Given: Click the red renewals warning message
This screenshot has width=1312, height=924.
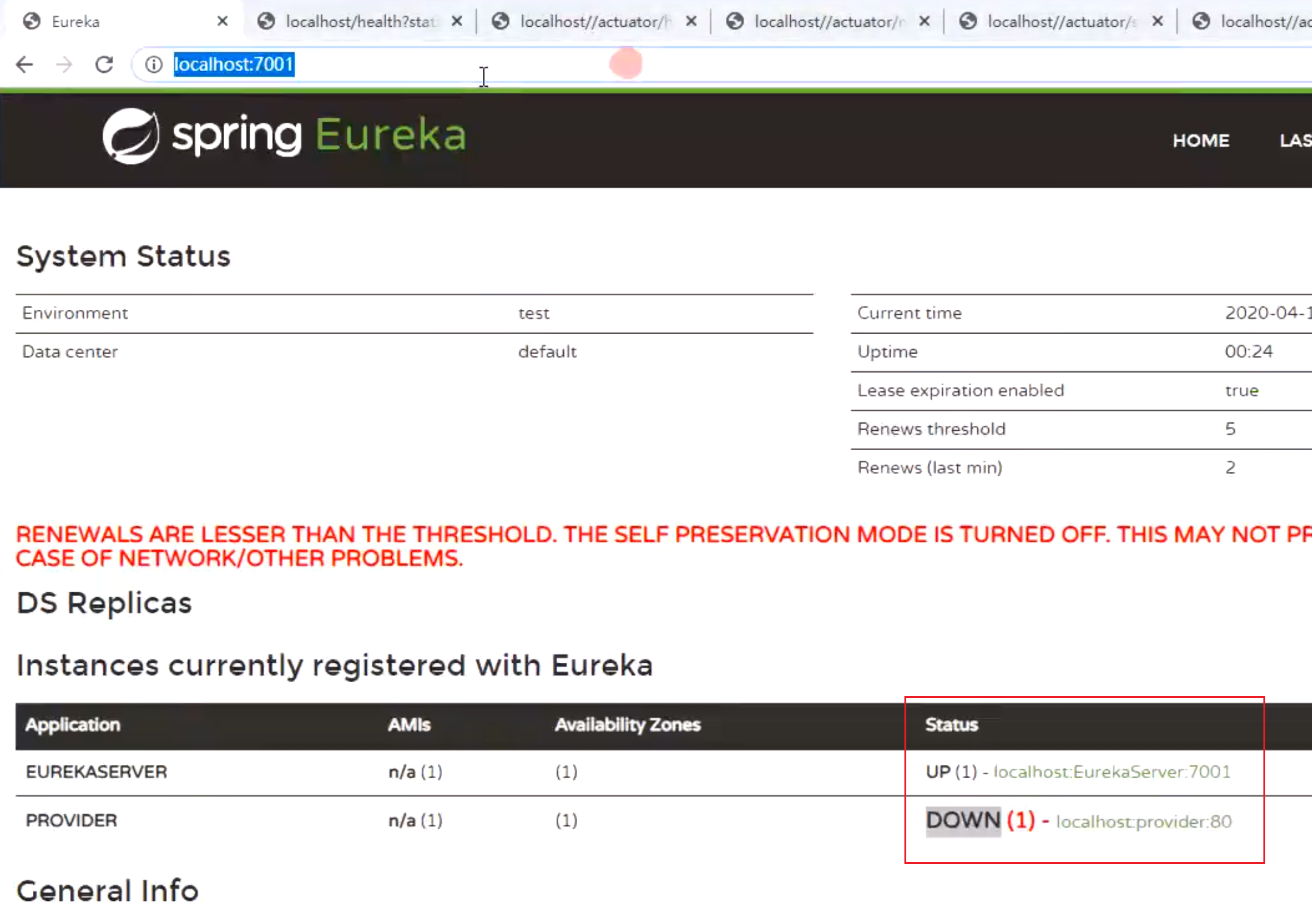Looking at the screenshot, I should [x=663, y=546].
